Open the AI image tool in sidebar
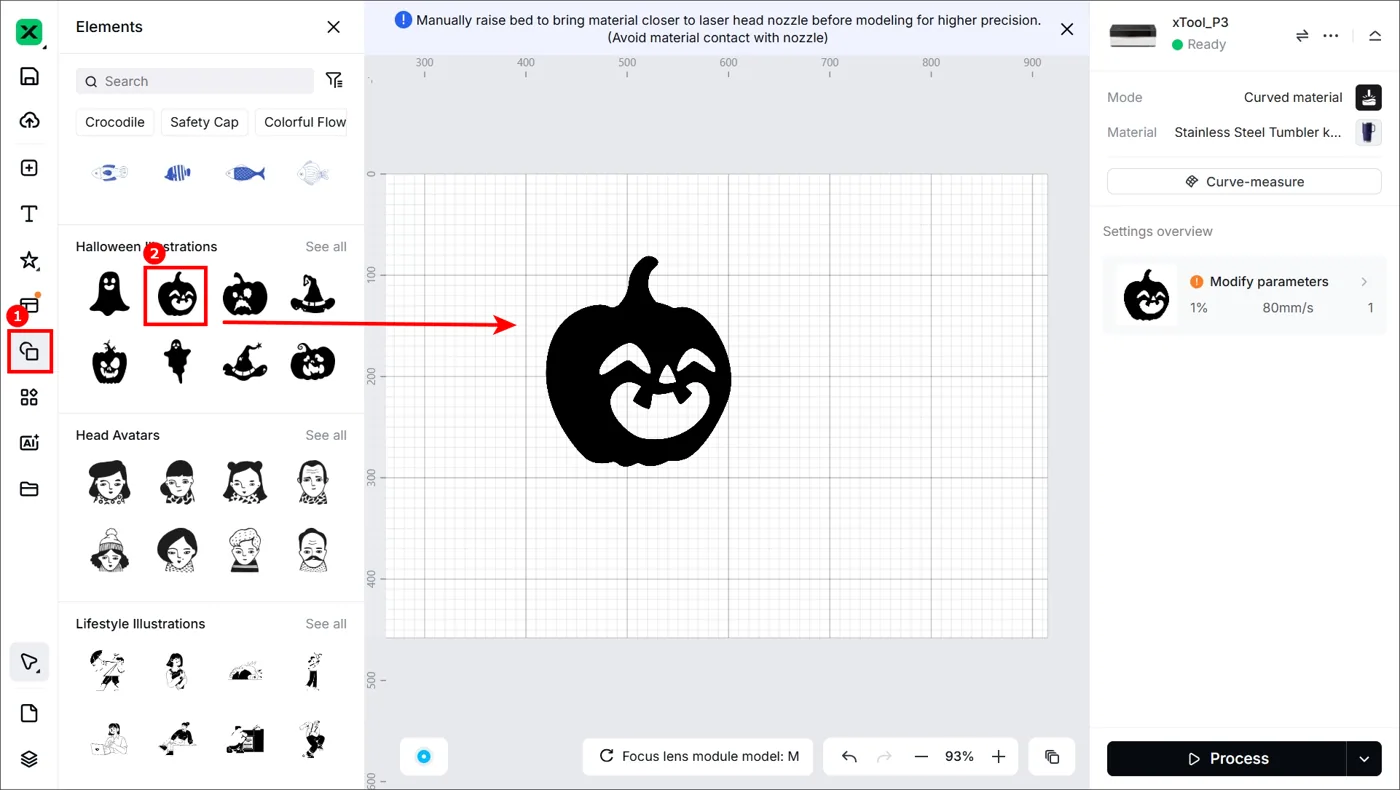Screen dimensions: 1400x790 pos(29,443)
